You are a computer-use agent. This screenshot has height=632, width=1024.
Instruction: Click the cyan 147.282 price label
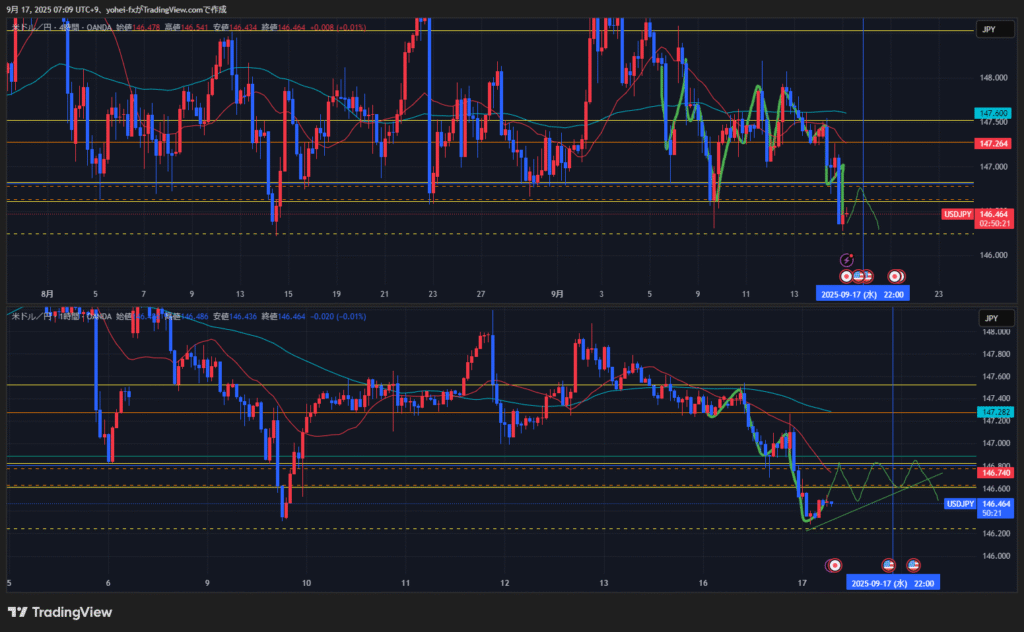[x=996, y=412]
